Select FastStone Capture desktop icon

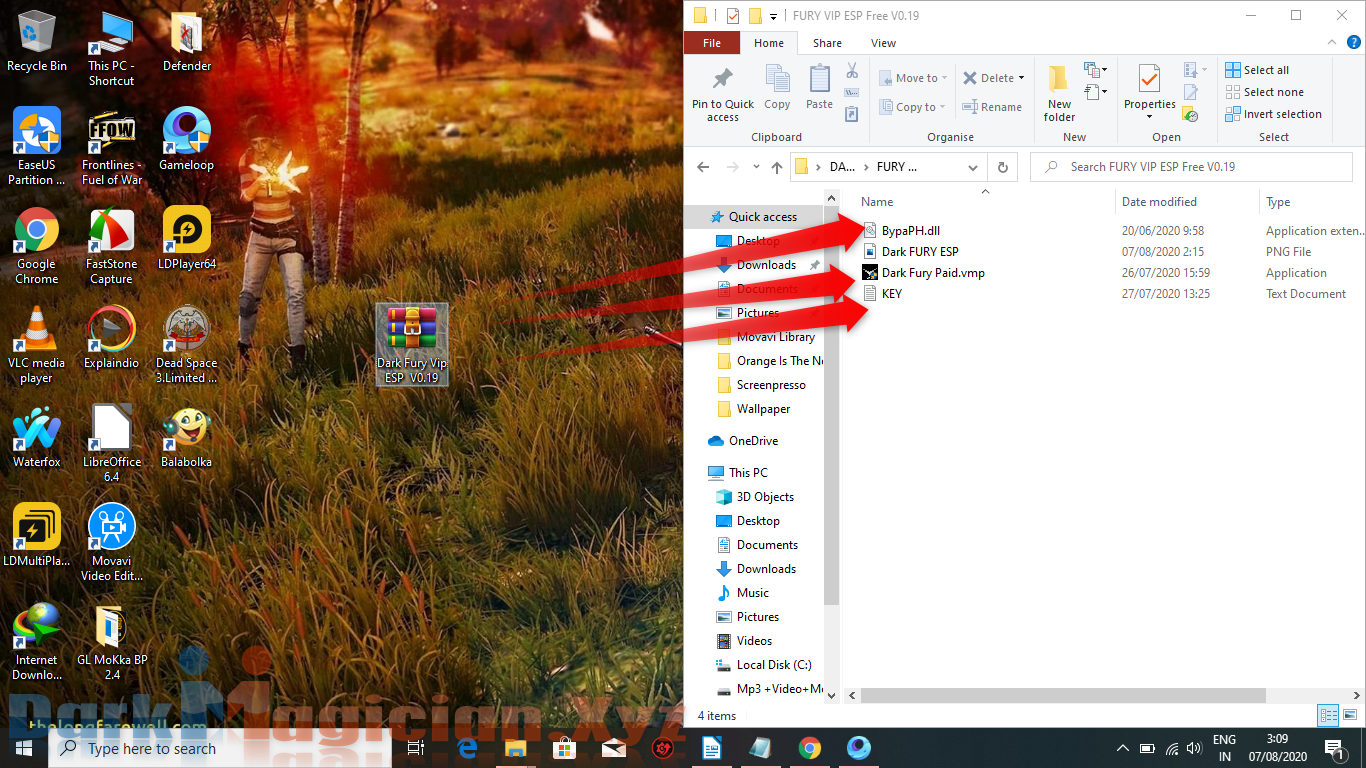(112, 245)
